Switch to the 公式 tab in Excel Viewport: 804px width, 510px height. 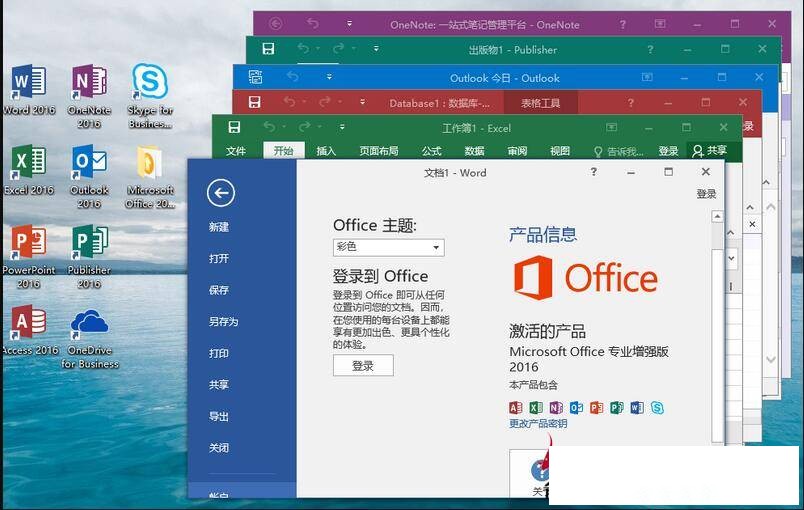pyautogui.click(x=431, y=151)
